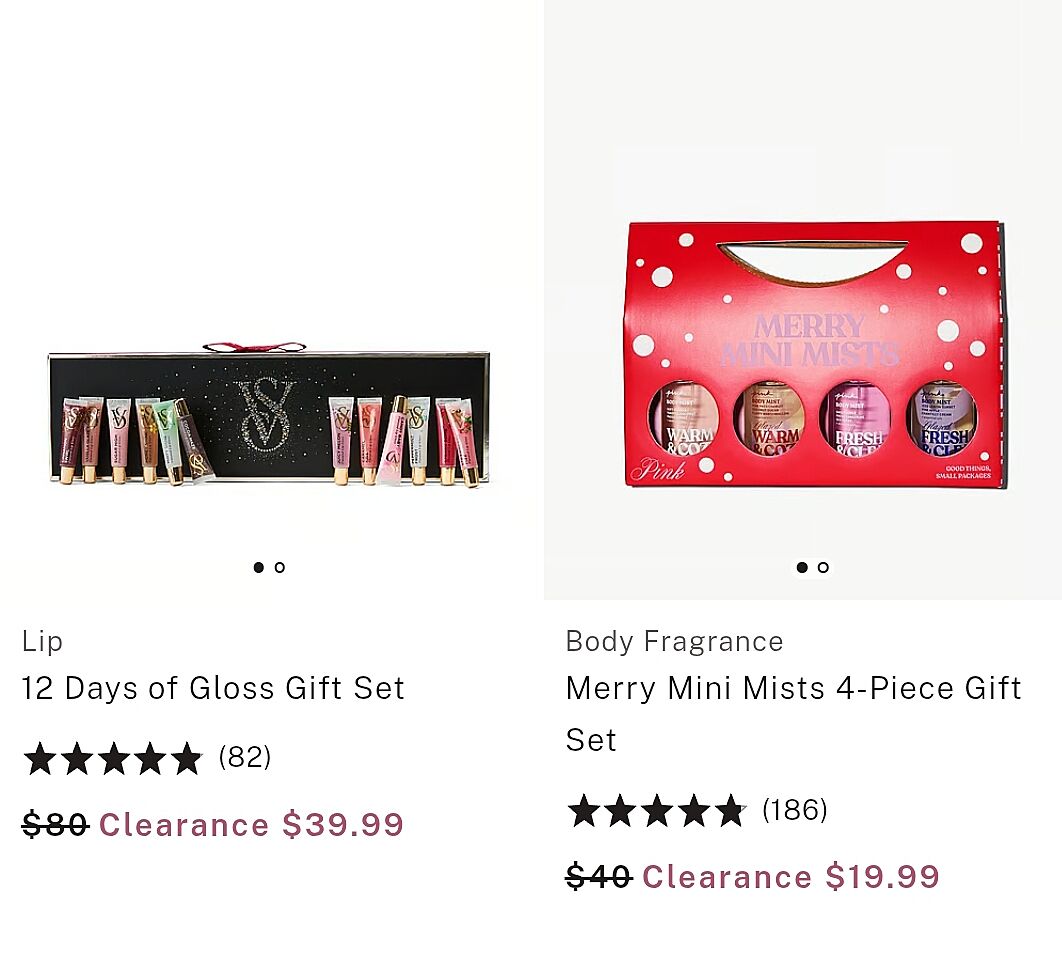Click the Clearance $39.99 price
Viewport: 1062px width, 967px height.
tap(251, 825)
